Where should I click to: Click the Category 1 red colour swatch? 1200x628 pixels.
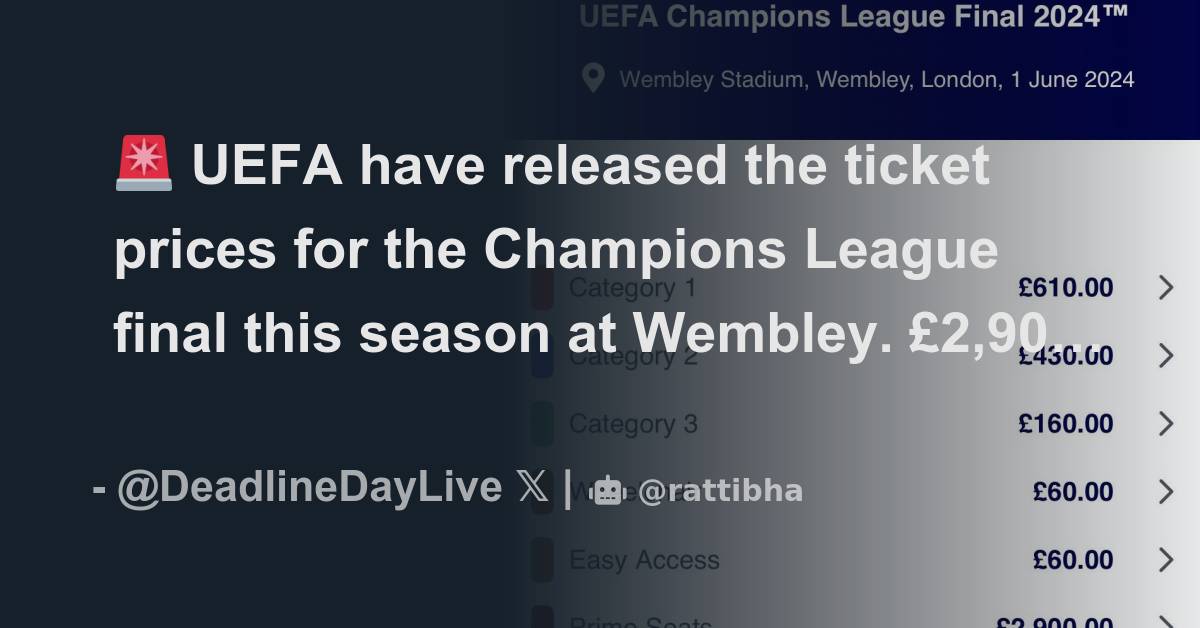pyautogui.click(x=541, y=289)
